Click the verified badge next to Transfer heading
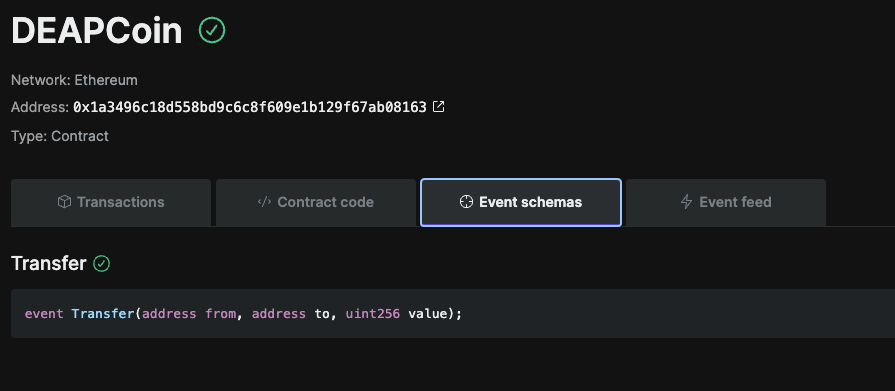The width and height of the screenshot is (895, 391). tap(102, 264)
